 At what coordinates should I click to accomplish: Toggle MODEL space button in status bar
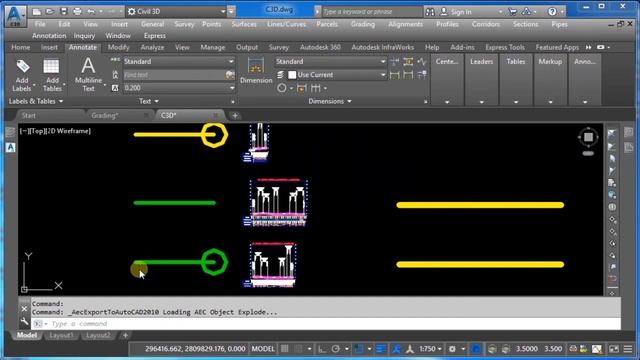pyautogui.click(x=263, y=349)
